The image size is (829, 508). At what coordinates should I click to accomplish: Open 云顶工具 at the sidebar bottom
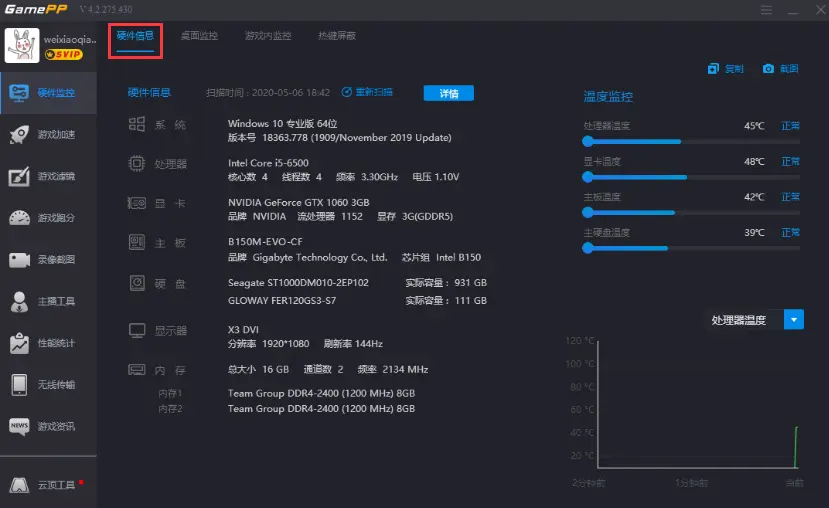click(x=48, y=485)
